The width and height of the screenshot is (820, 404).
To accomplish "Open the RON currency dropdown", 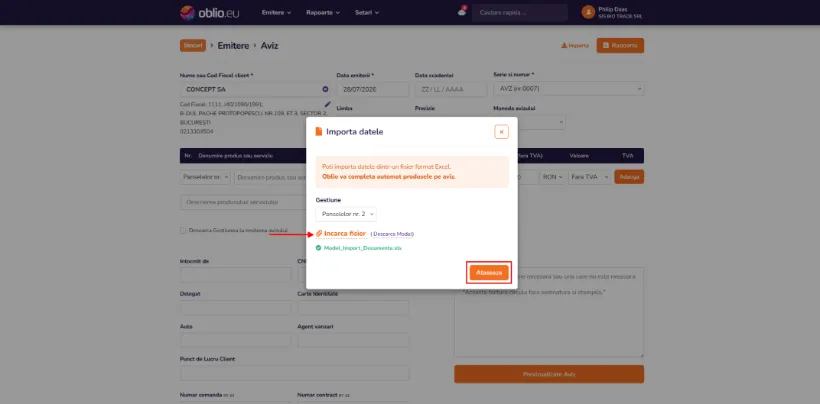I will pyautogui.click(x=552, y=177).
